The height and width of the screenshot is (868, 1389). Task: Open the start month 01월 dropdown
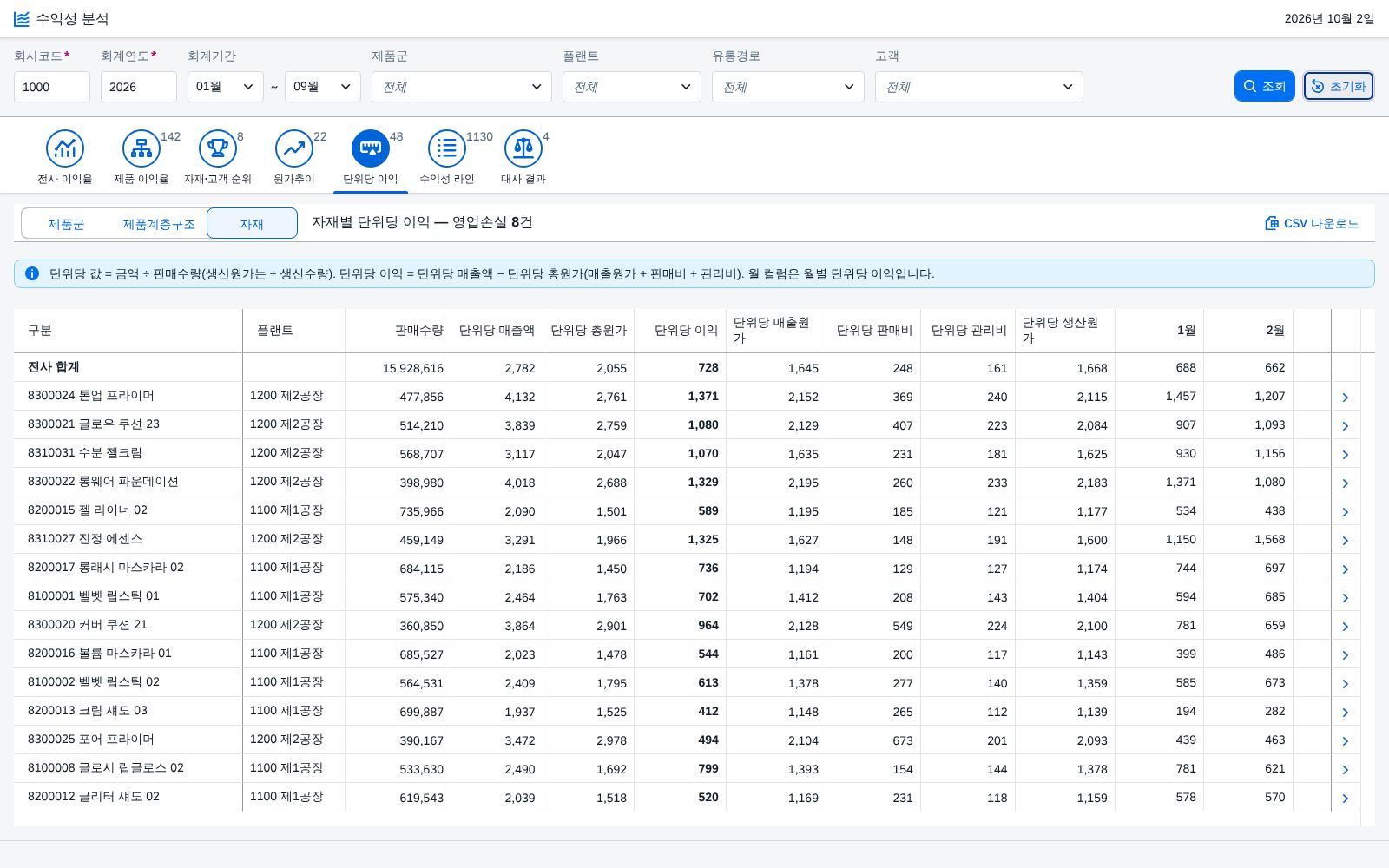pyautogui.click(x=226, y=87)
